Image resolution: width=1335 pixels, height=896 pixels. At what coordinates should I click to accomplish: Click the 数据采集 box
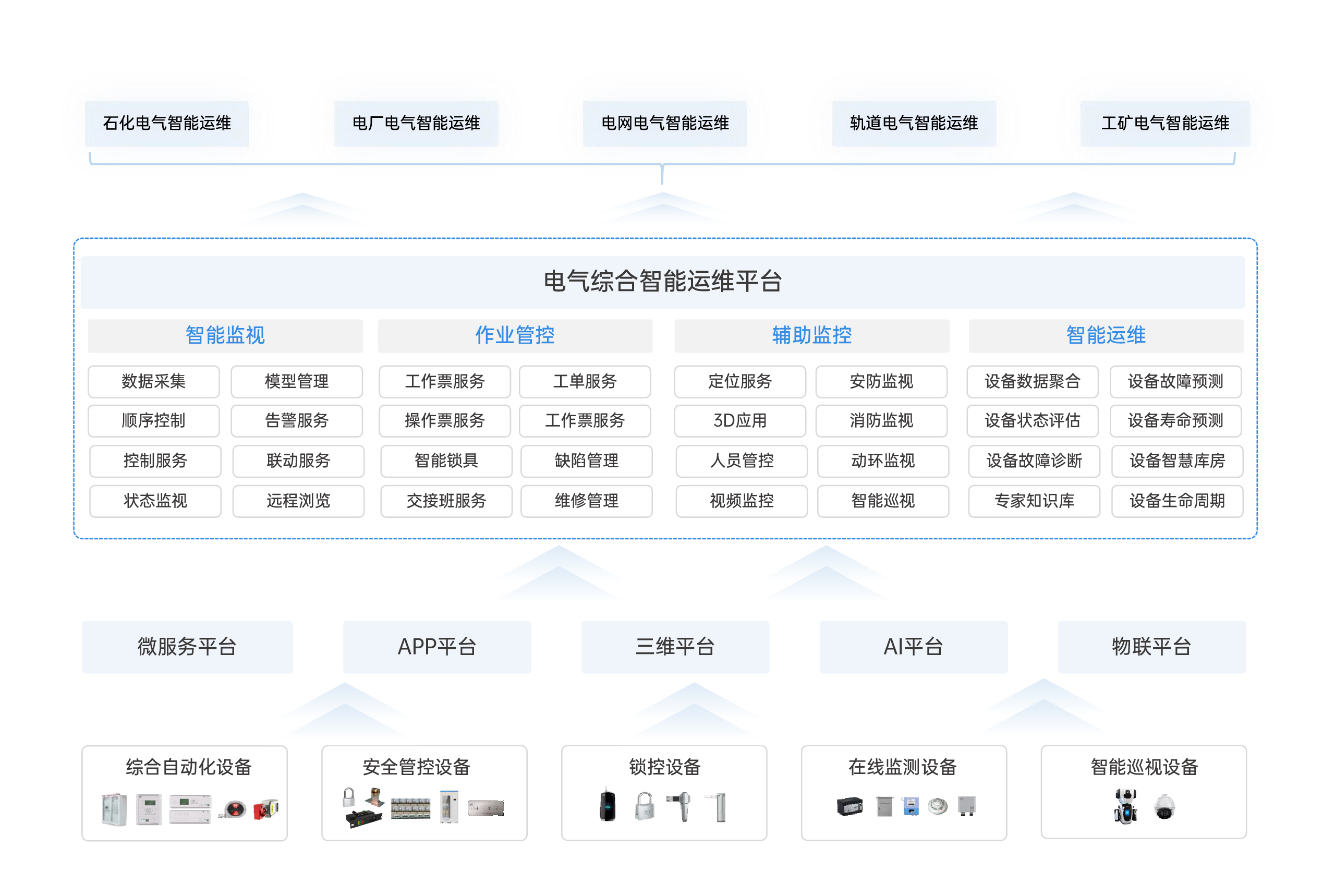pos(154,381)
